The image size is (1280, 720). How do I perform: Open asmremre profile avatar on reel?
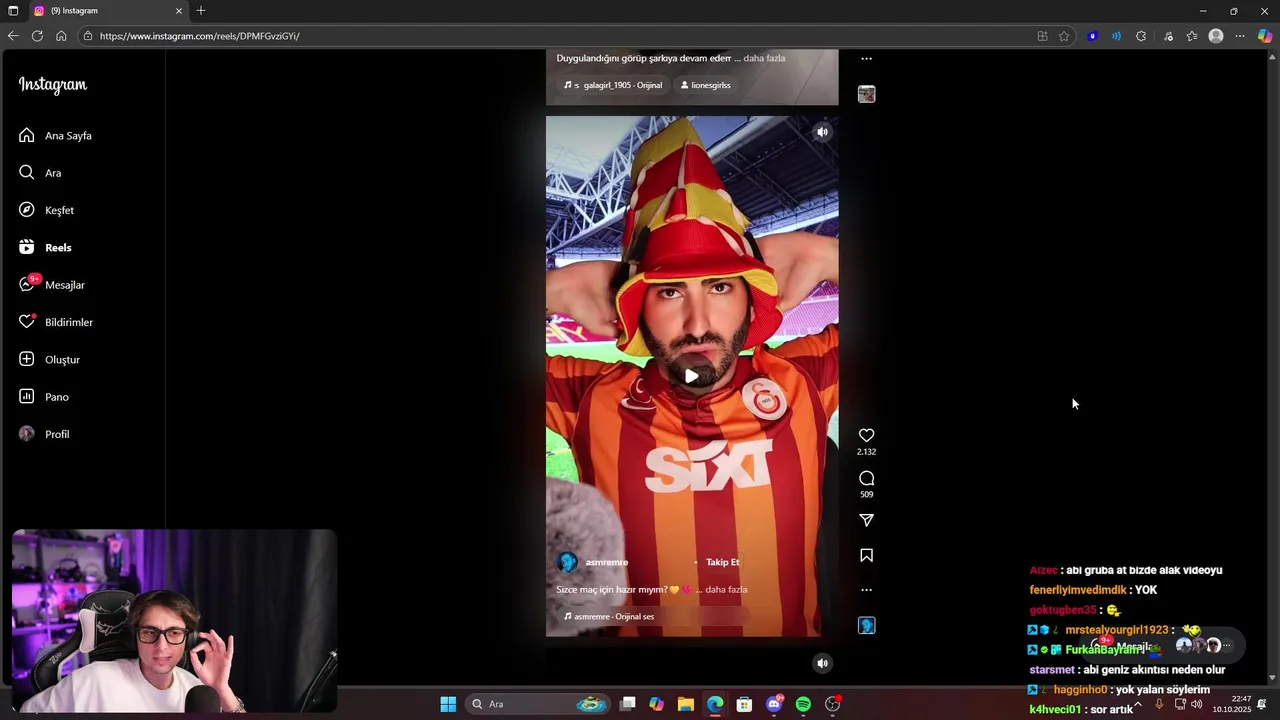click(567, 562)
